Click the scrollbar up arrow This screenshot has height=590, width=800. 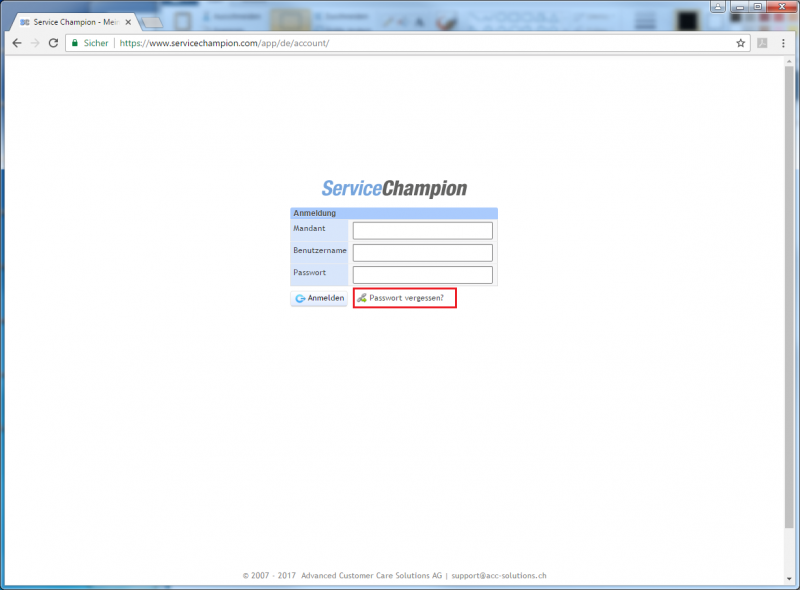click(789, 61)
